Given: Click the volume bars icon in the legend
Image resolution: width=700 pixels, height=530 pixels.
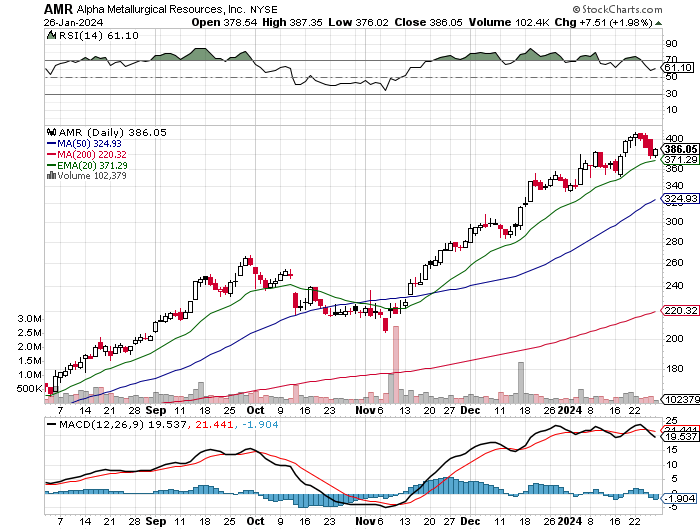Looking at the screenshot, I should pos(51,176).
